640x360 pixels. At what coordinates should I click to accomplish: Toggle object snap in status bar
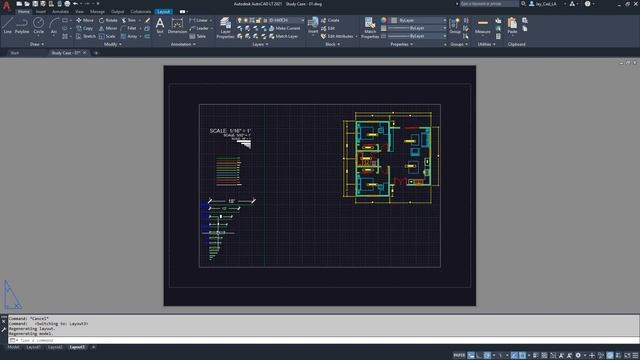(522, 356)
